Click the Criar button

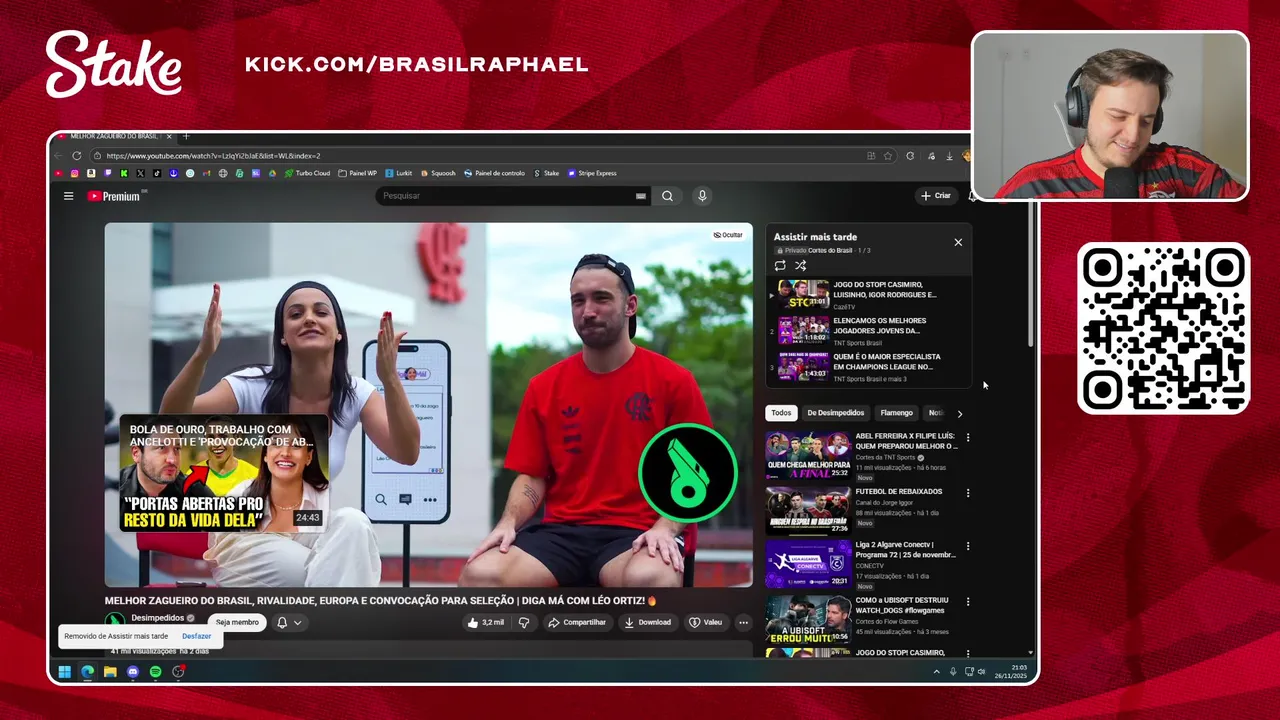pyautogui.click(x=936, y=196)
